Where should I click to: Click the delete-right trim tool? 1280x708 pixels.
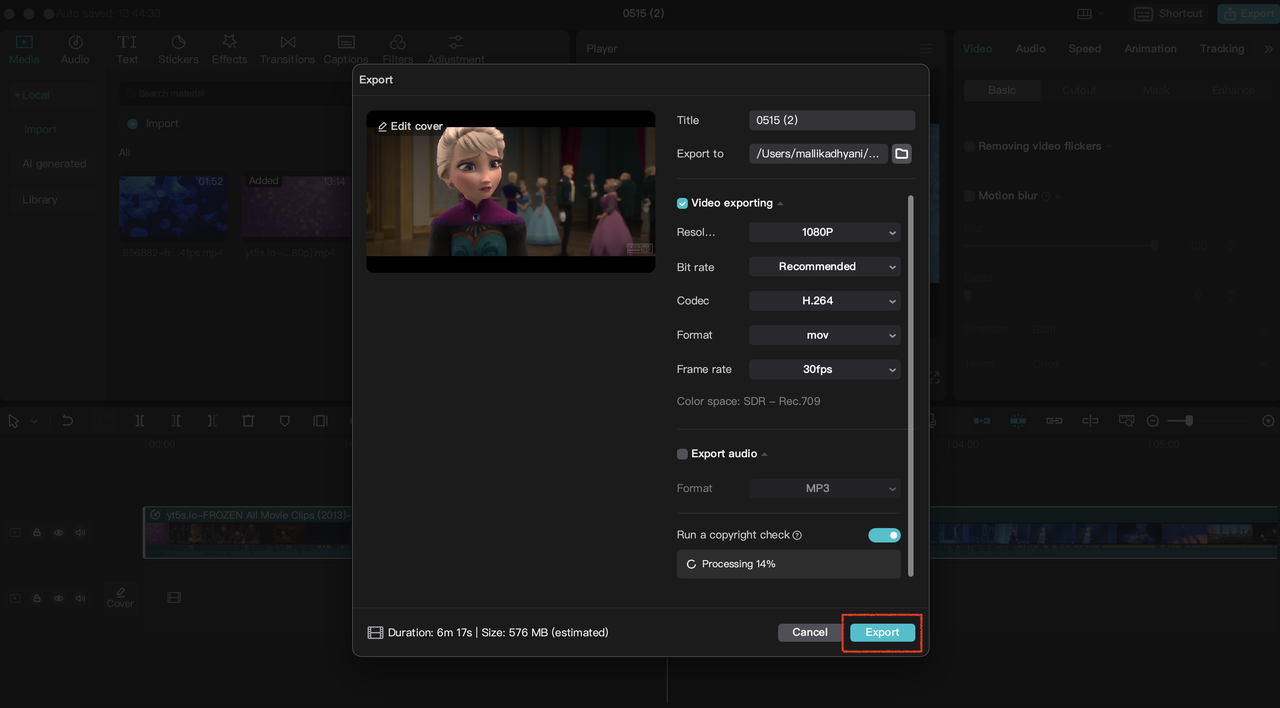[212, 421]
